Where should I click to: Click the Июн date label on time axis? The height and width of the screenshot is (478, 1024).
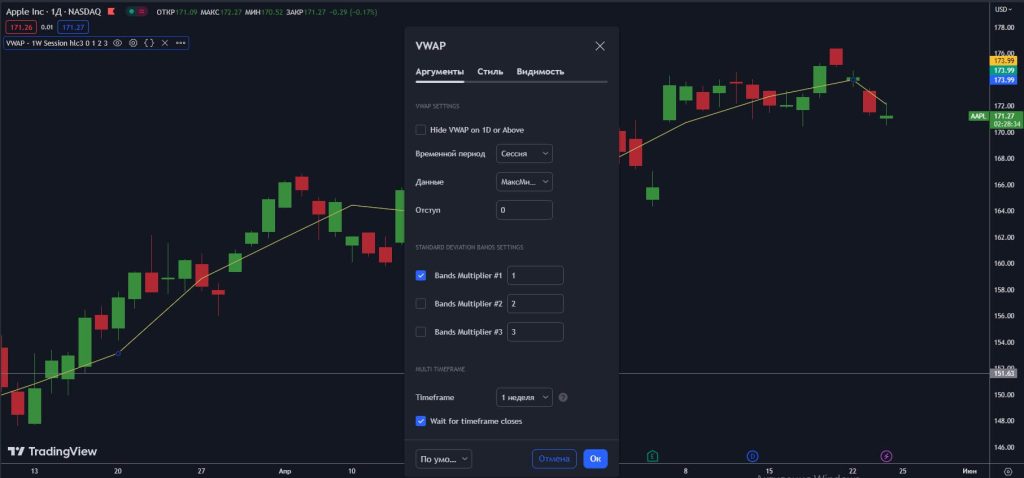point(969,471)
